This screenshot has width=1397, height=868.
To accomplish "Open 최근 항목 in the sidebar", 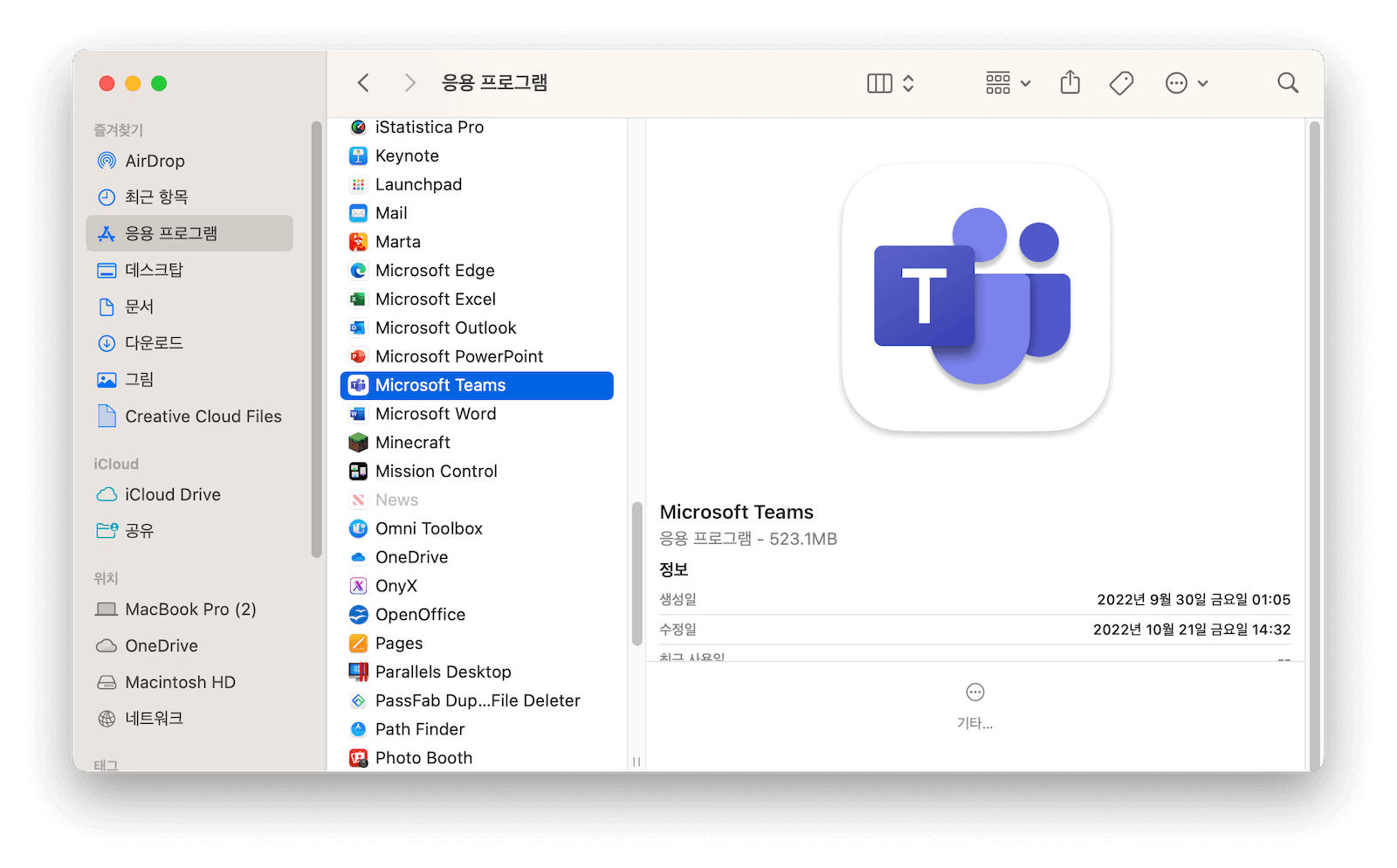I will coord(189,197).
